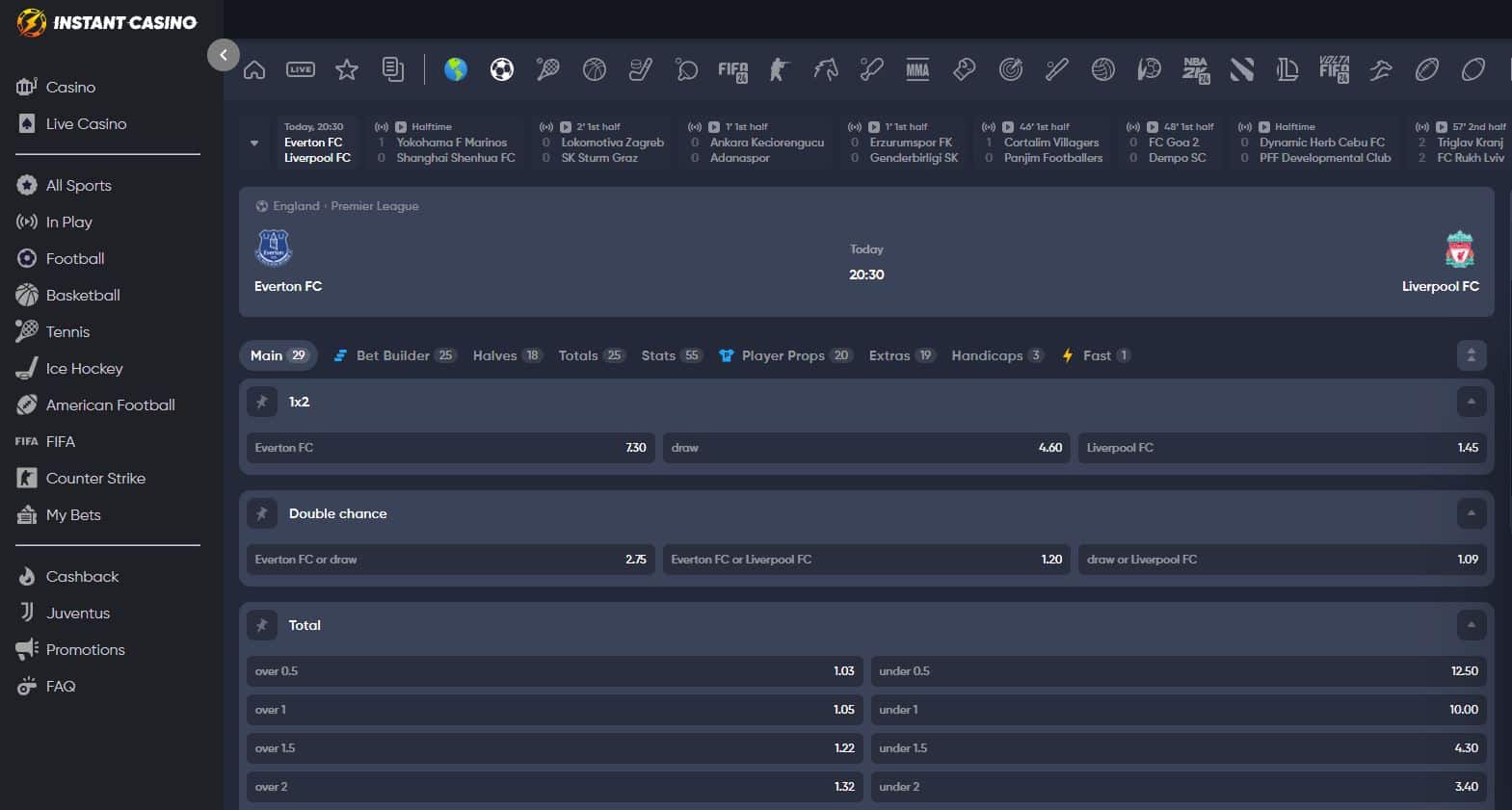Open the Bet Builder tab
1512x810 pixels.
click(x=394, y=355)
